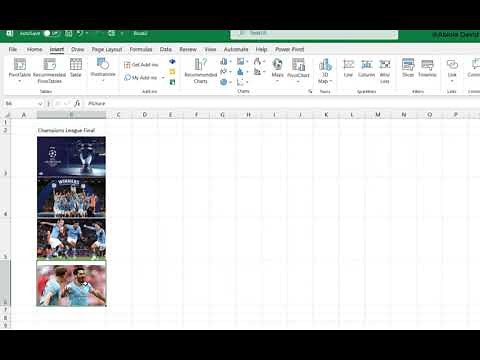This screenshot has height=360, width=480.
Task: Insert a Column sparkline
Action: 367,68
